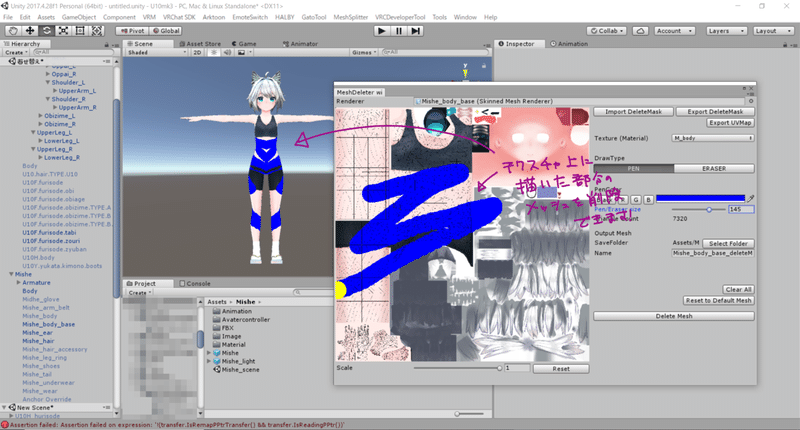Click the renderer object picker circle
This screenshot has width=800, height=430.
(751, 101)
